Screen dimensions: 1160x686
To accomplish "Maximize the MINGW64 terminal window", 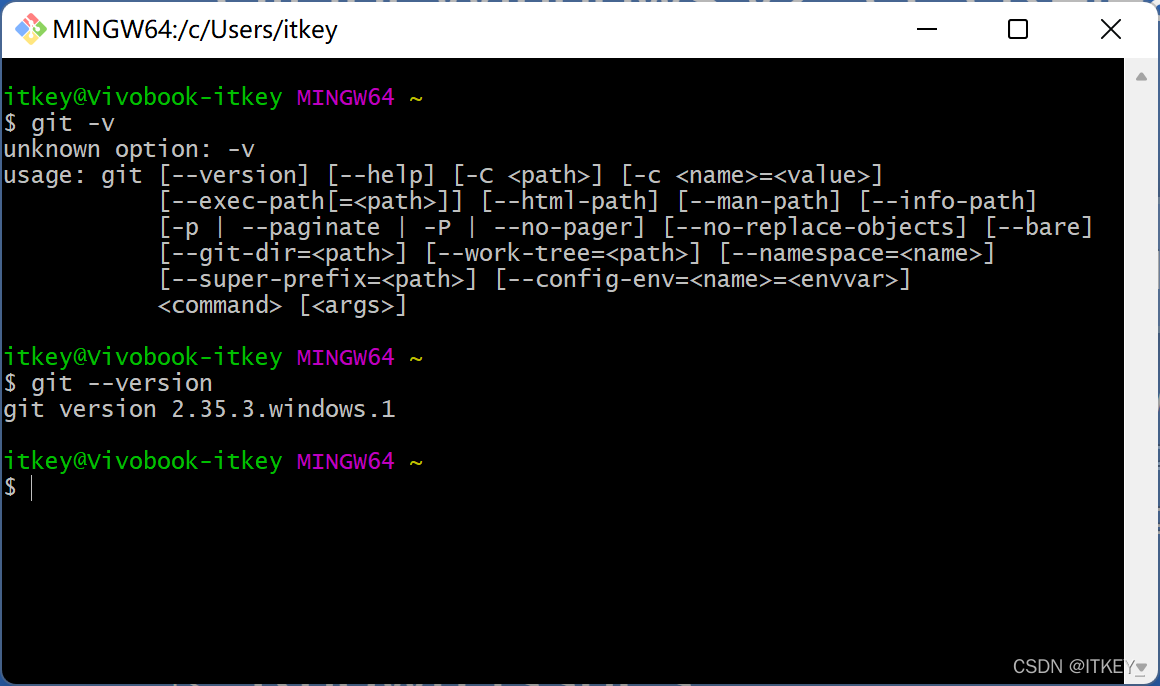I will pyautogui.click(x=1018, y=29).
